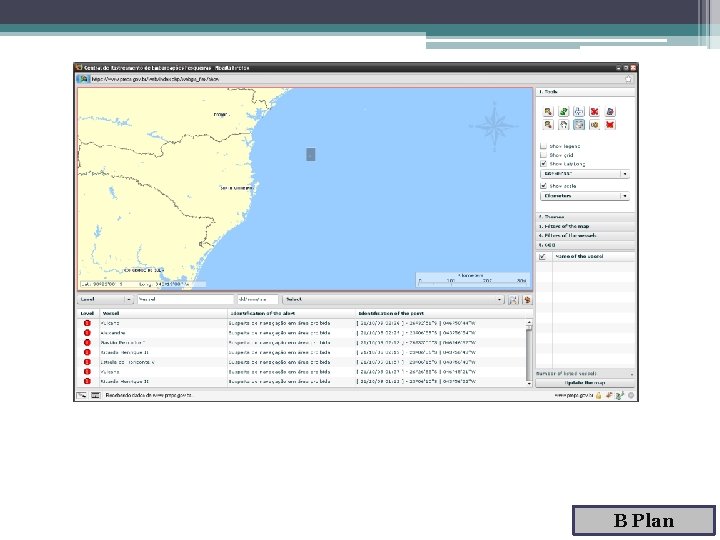This screenshot has height=540, width=720.
Task: Click the kilometers scale bar on the map
Action: tap(472, 280)
